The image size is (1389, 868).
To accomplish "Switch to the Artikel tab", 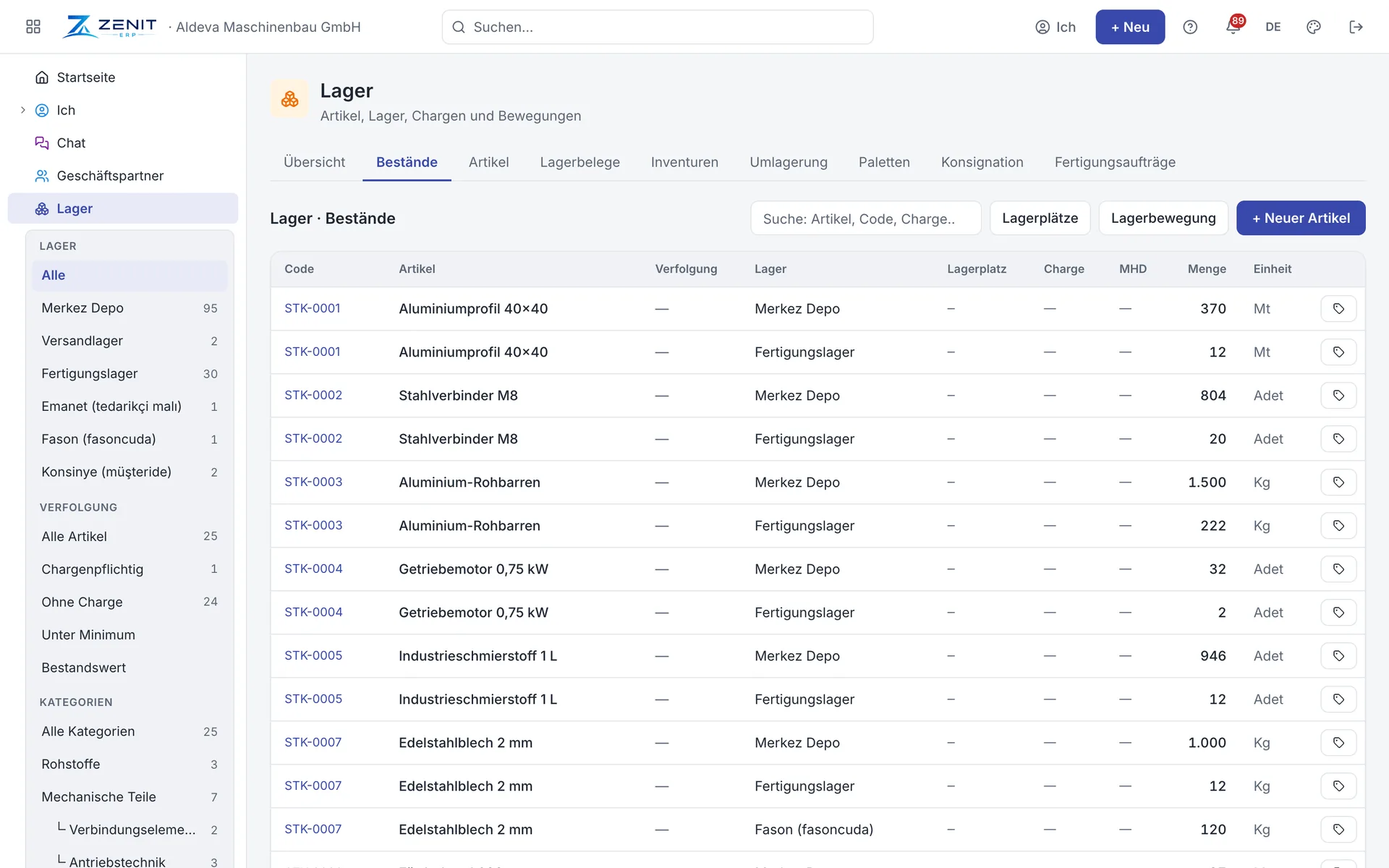I will point(488,162).
